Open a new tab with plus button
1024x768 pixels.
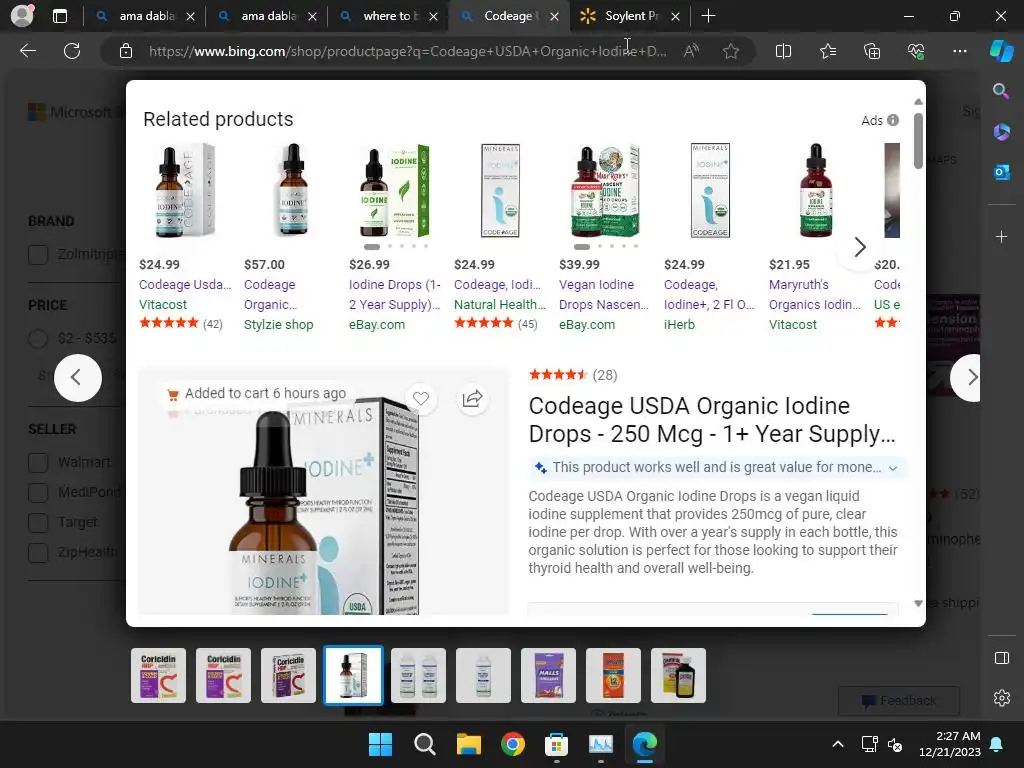tap(708, 16)
